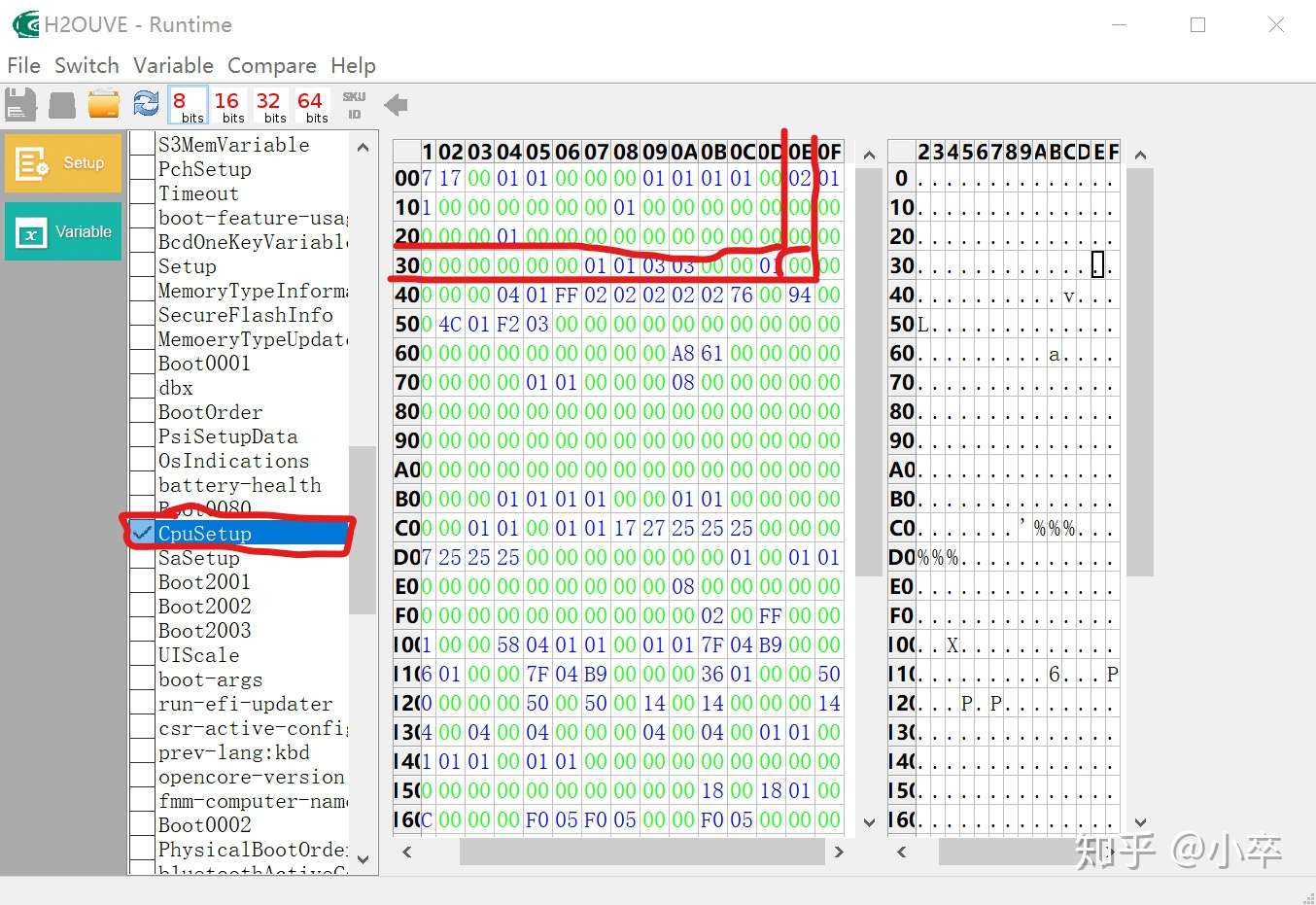
Task: Open the Switch menu
Action: tap(87, 65)
